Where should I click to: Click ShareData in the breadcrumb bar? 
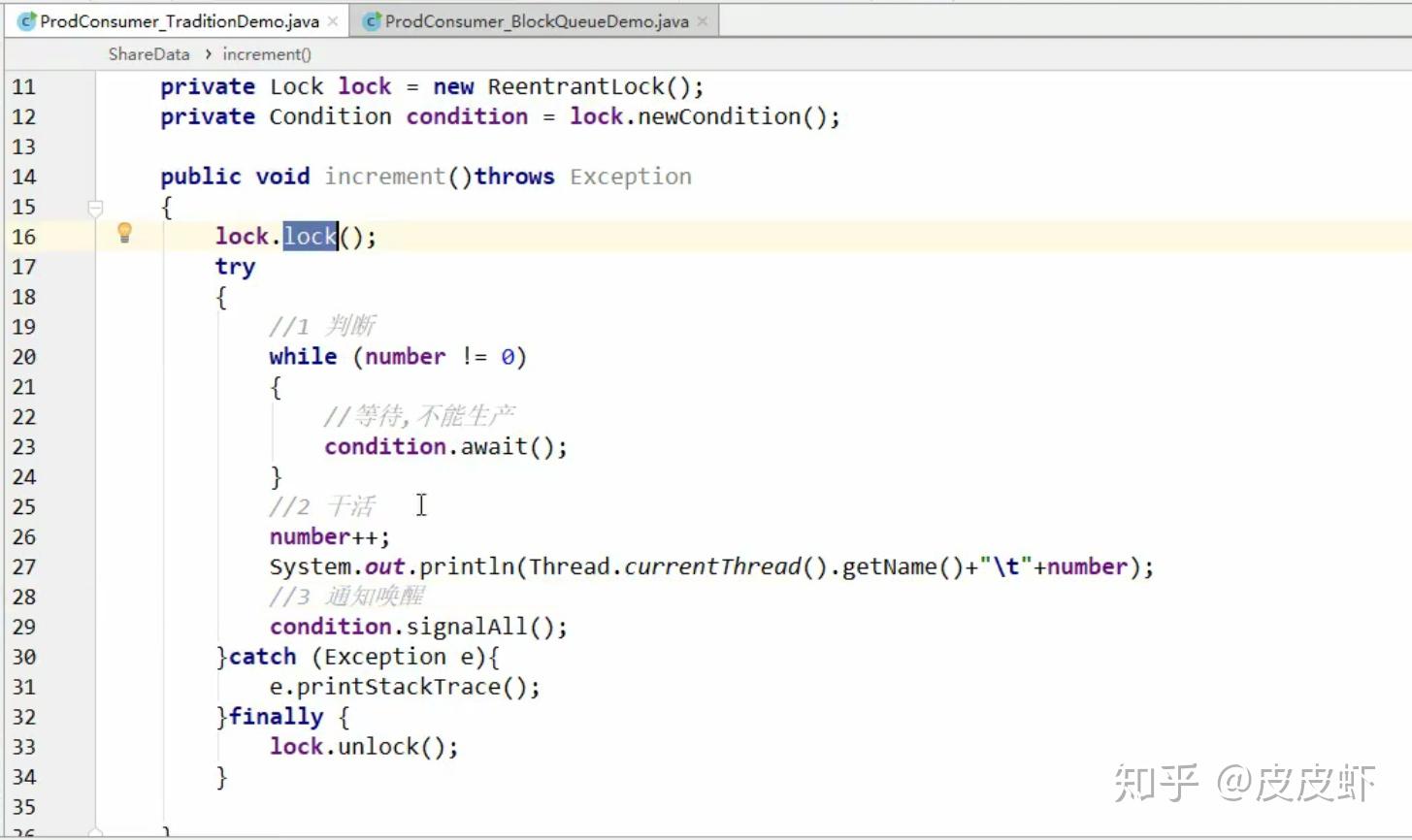tap(148, 54)
